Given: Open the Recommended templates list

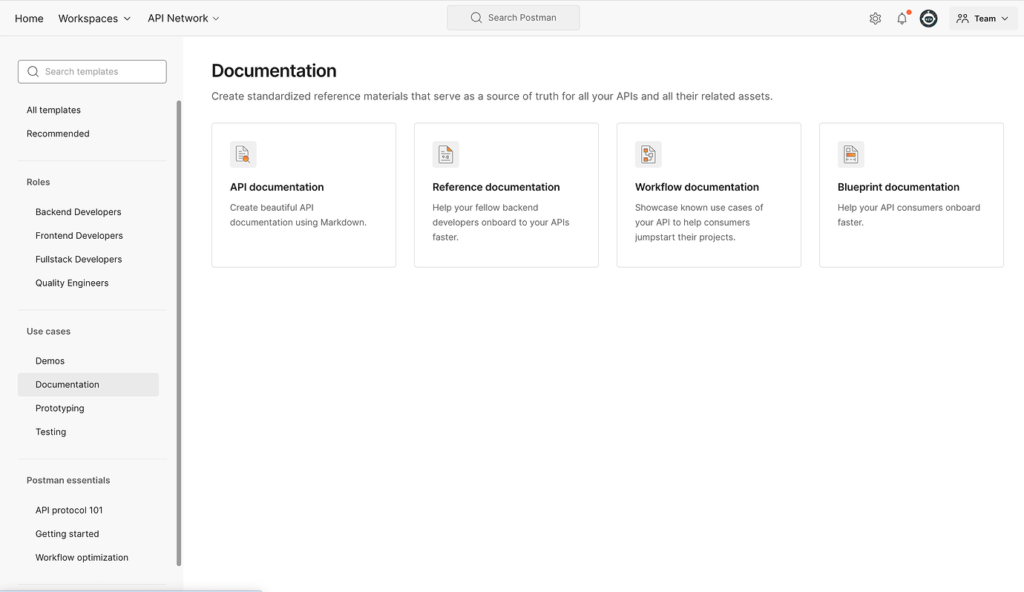Looking at the screenshot, I should click(57, 133).
